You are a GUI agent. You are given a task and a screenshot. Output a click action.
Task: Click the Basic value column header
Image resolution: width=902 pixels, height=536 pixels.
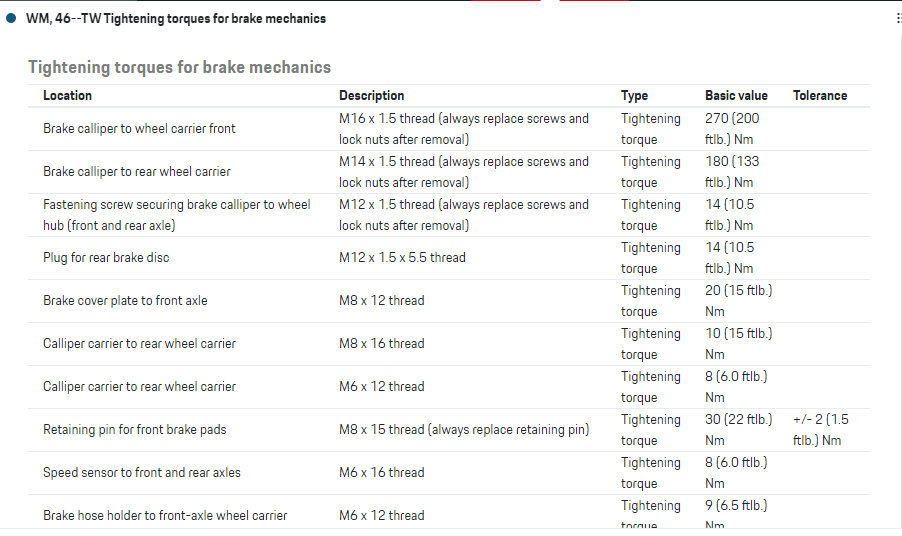point(736,96)
